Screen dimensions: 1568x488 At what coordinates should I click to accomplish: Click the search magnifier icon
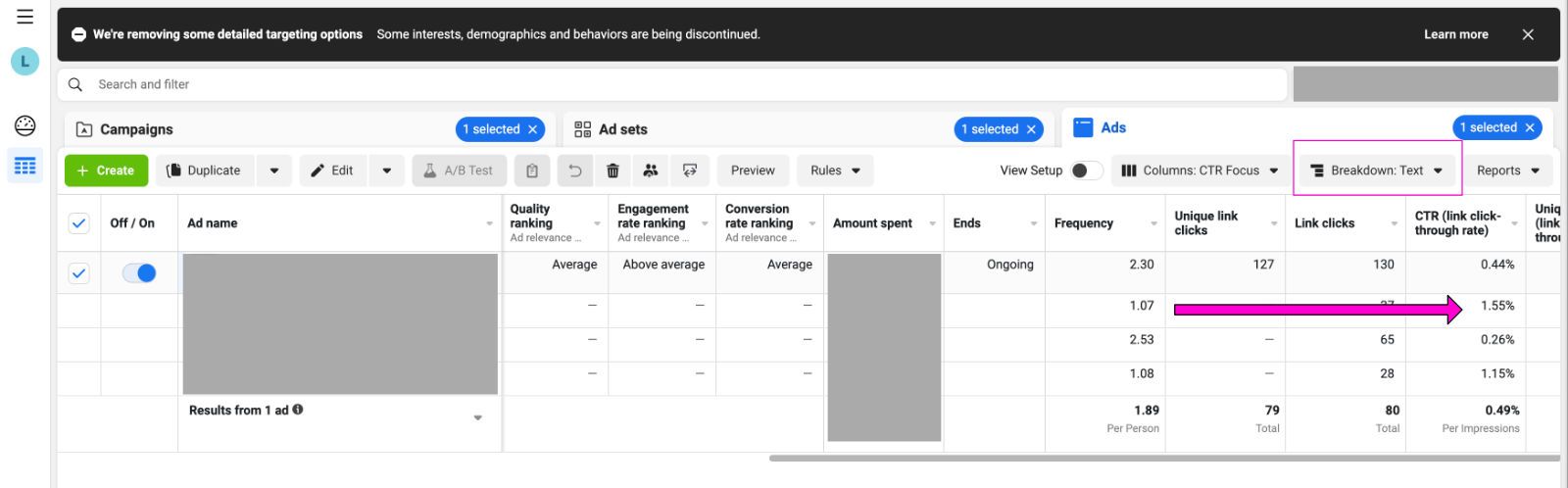[x=75, y=84]
